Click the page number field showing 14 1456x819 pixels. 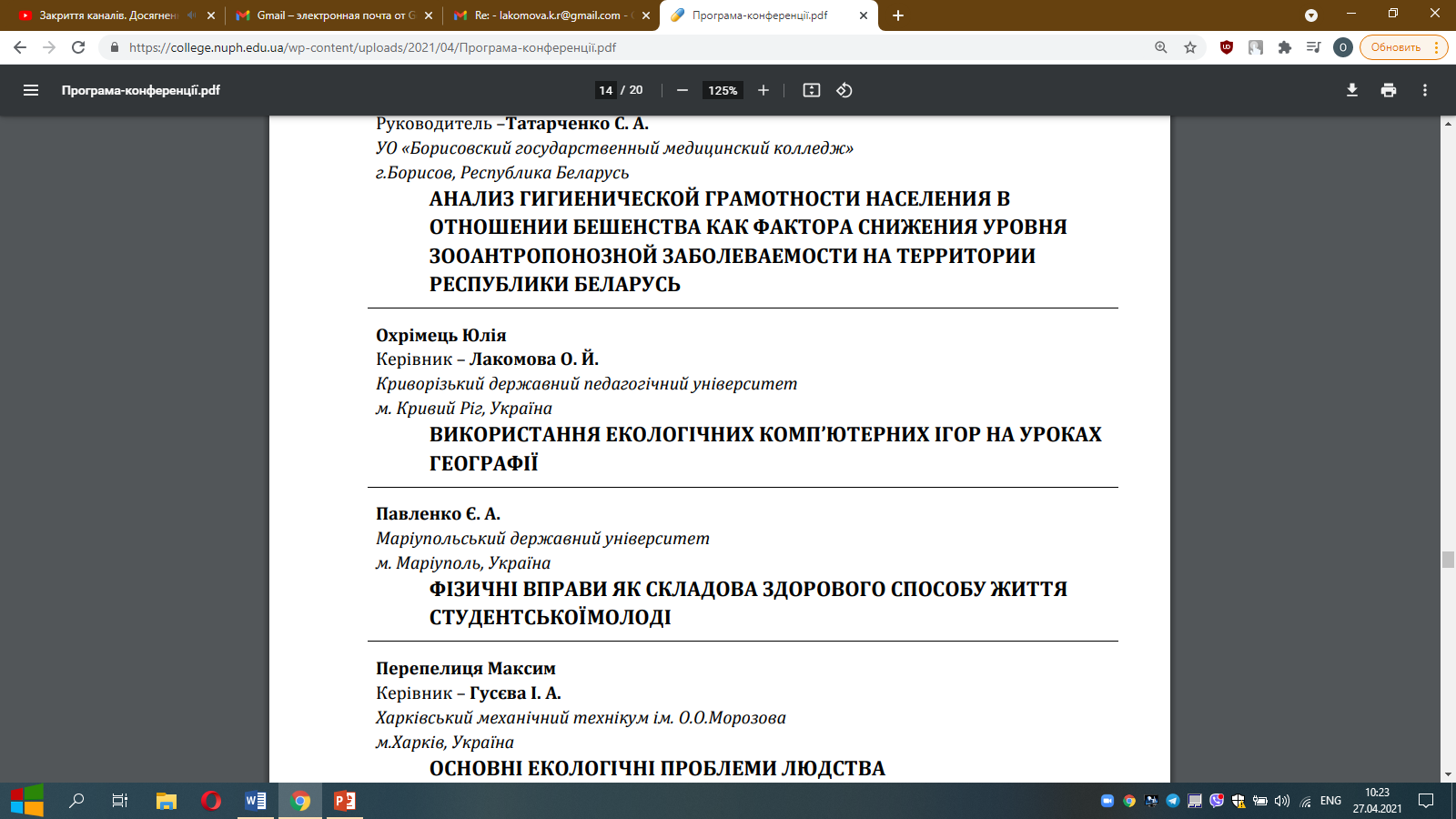pyautogui.click(x=606, y=90)
